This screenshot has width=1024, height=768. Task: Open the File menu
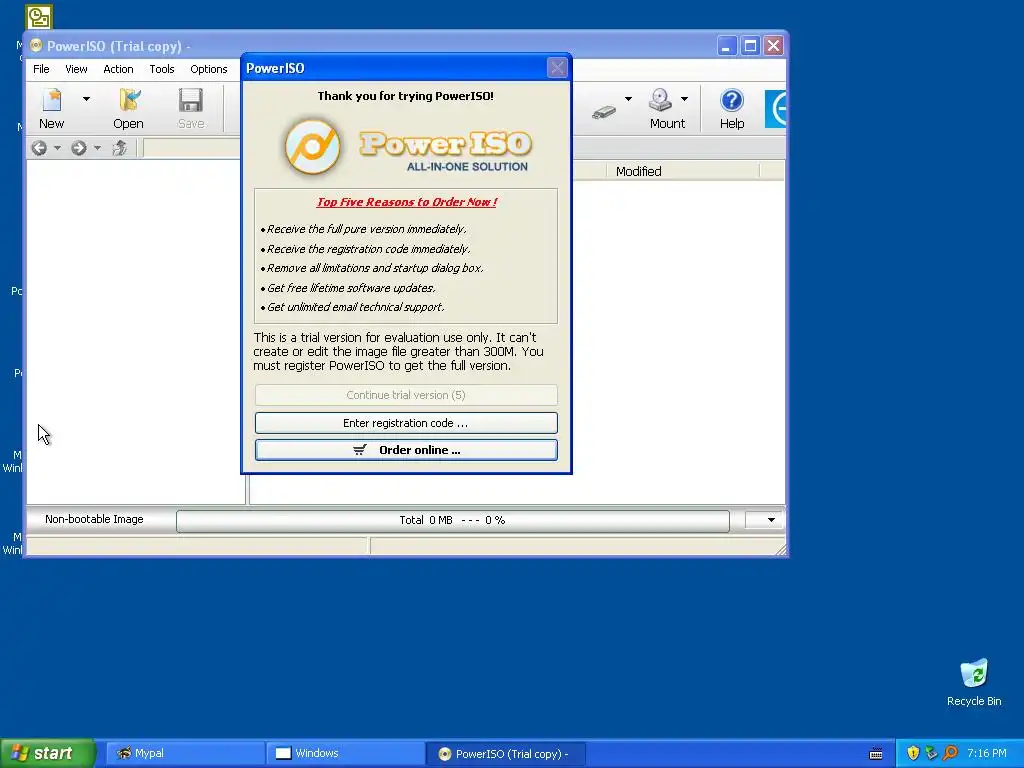coord(41,69)
